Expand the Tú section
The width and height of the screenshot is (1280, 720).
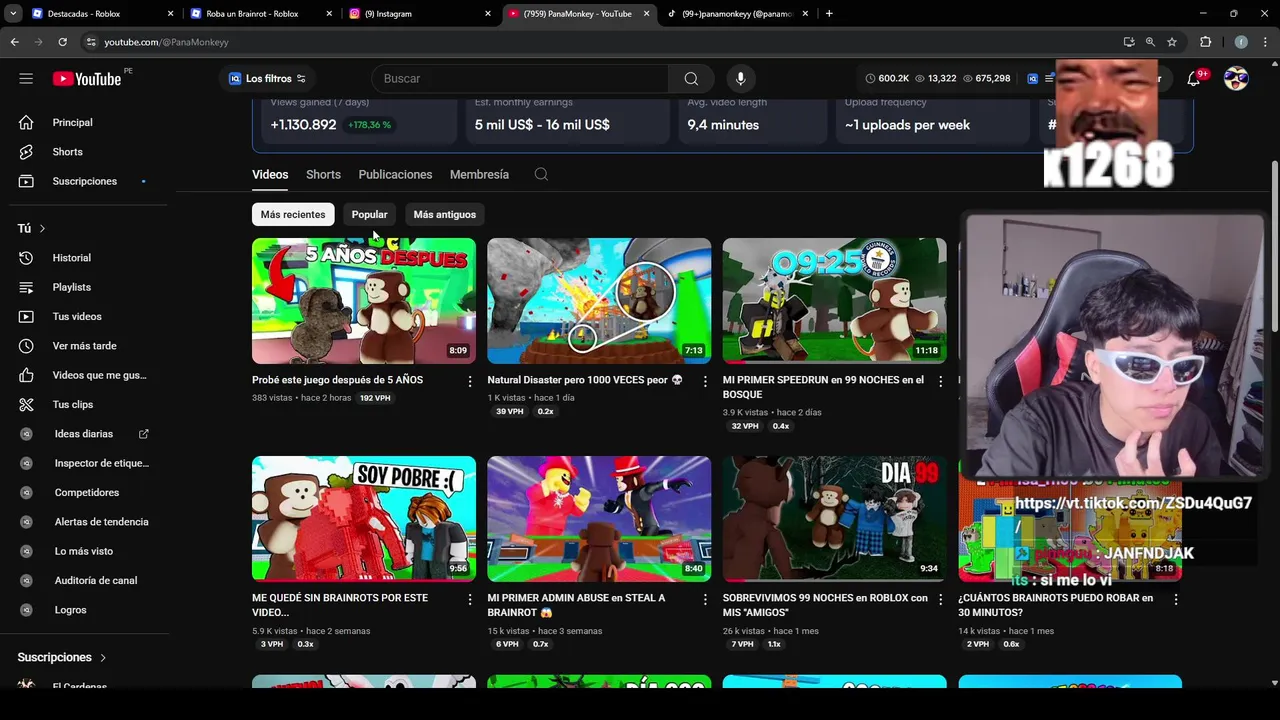[x=32, y=228]
